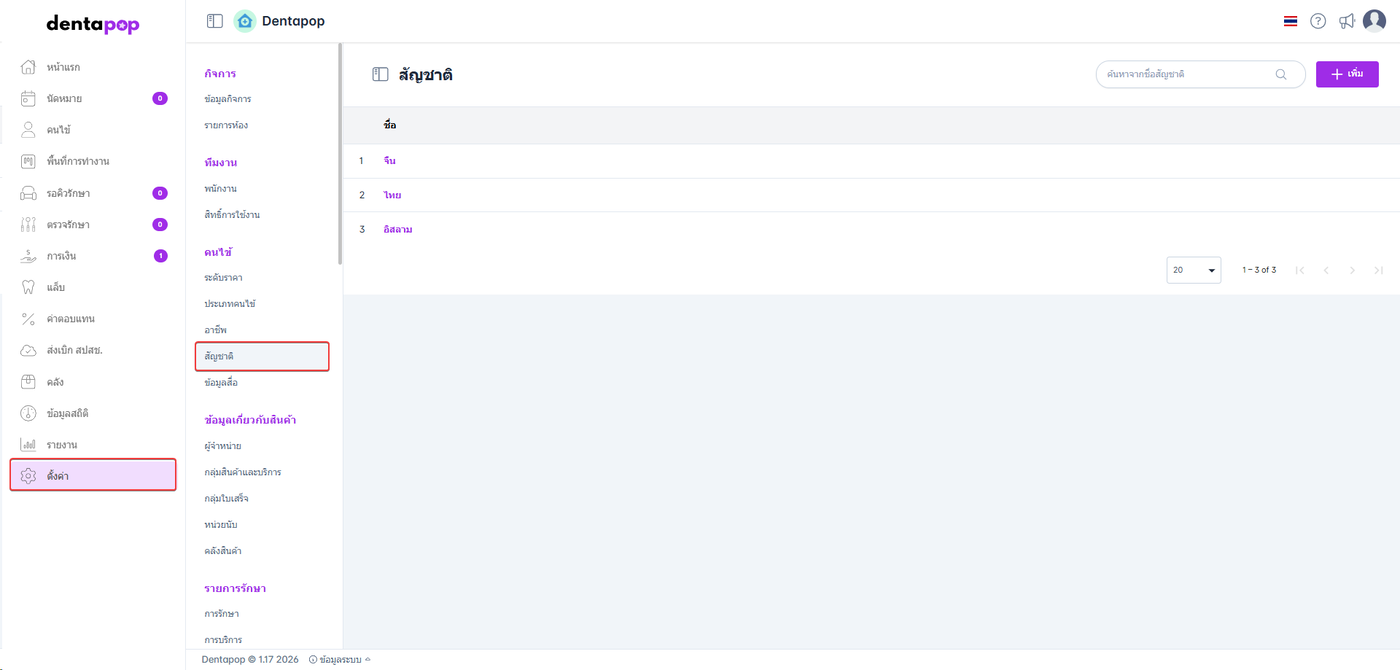Open the หน้าแรก home icon in sidebar

pyautogui.click(x=29, y=67)
